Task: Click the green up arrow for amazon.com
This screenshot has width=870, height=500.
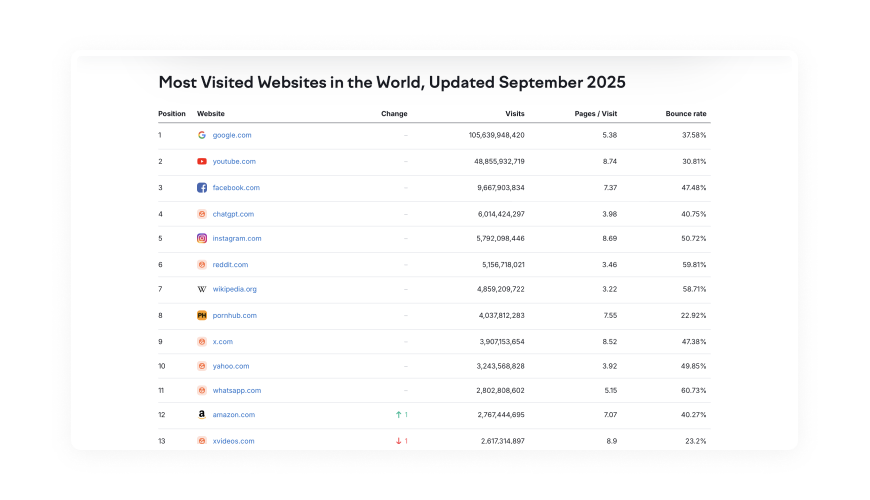Action: click(x=398, y=415)
